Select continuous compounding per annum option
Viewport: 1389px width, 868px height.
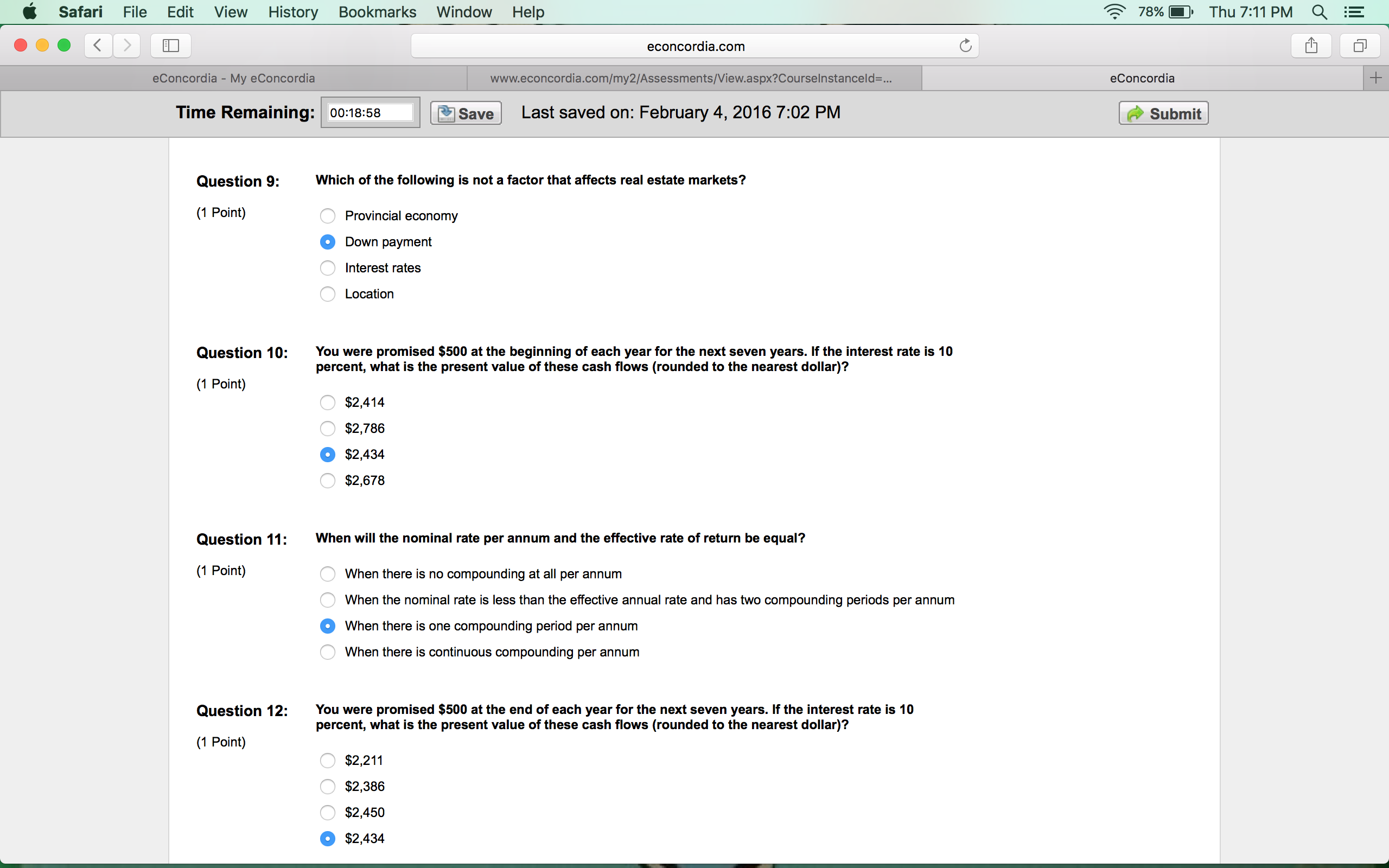(327, 652)
